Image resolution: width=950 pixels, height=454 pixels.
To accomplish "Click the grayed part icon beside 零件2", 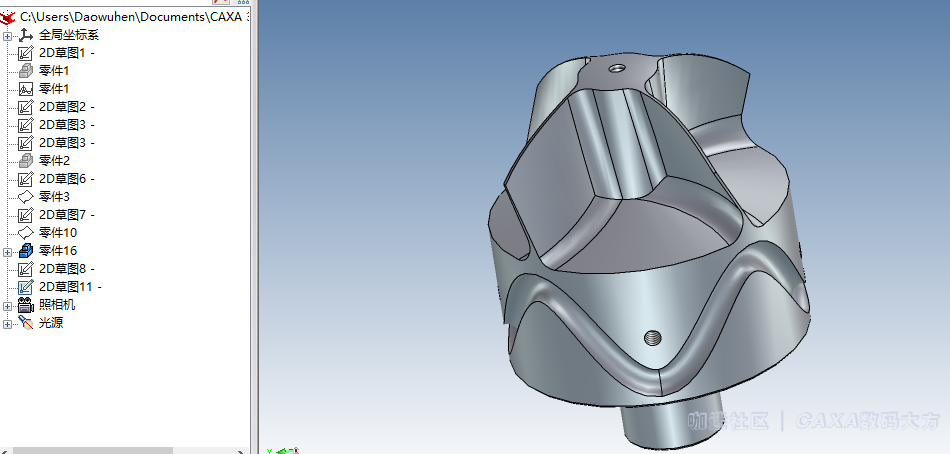I will [26, 161].
